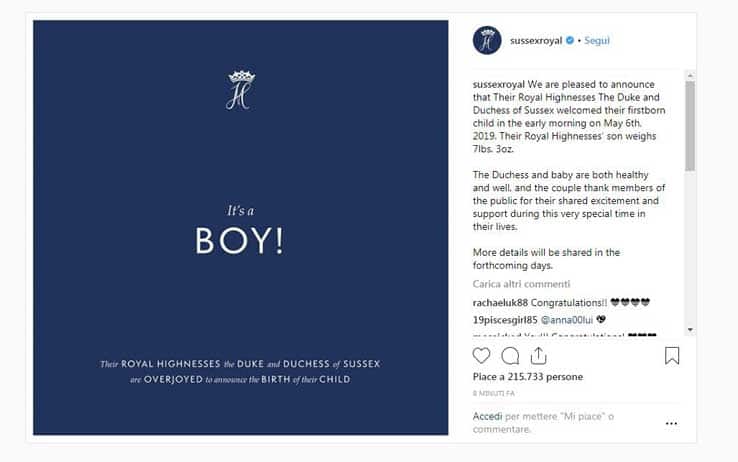Open the likes count Piace a 215.733 persone
The height and width of the screenshot is (462, 738).
click(528, 377)
